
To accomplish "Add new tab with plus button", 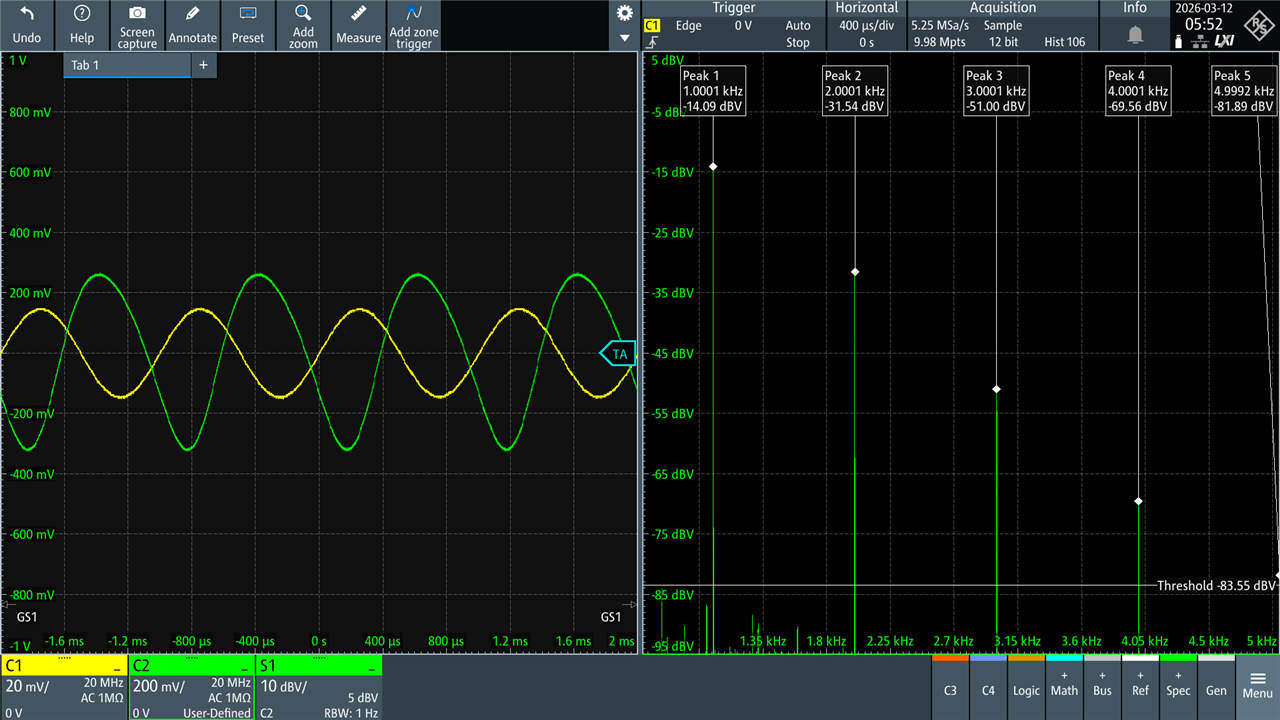I will [x=203, y=65].
